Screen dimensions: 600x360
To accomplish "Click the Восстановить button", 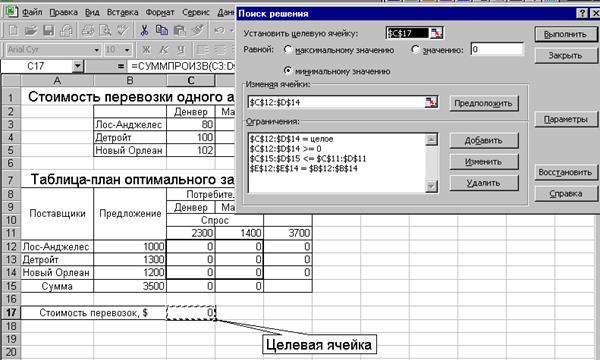I will coord(565,172).
